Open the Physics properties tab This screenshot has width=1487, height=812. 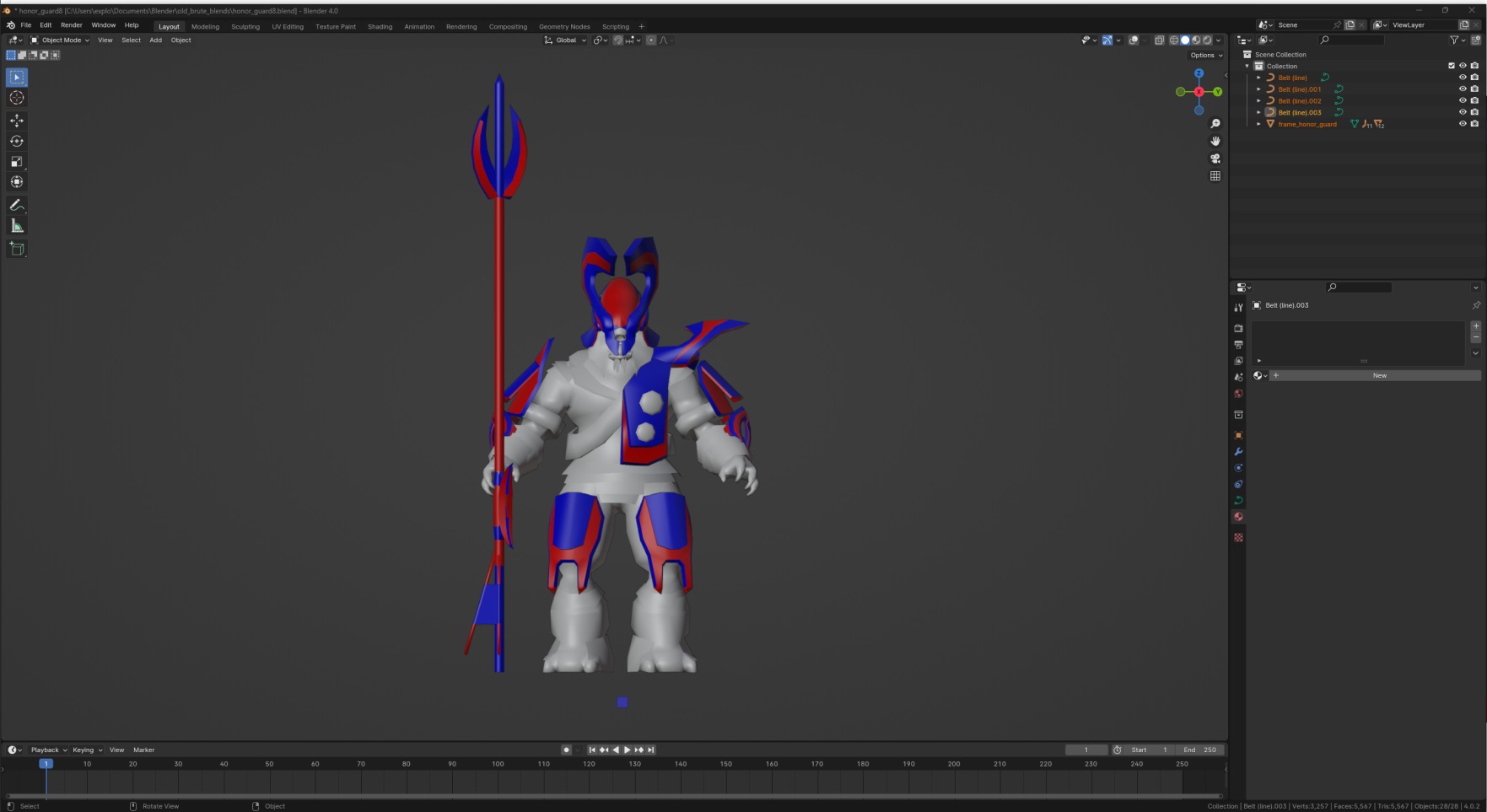point(1238,468)
